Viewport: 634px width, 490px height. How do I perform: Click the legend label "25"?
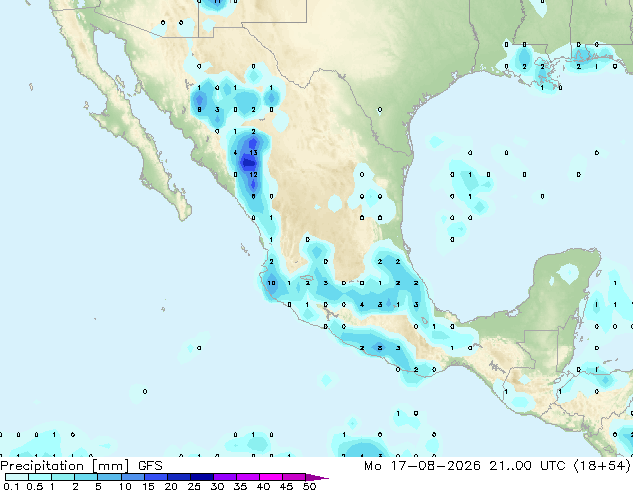(194, 486)
